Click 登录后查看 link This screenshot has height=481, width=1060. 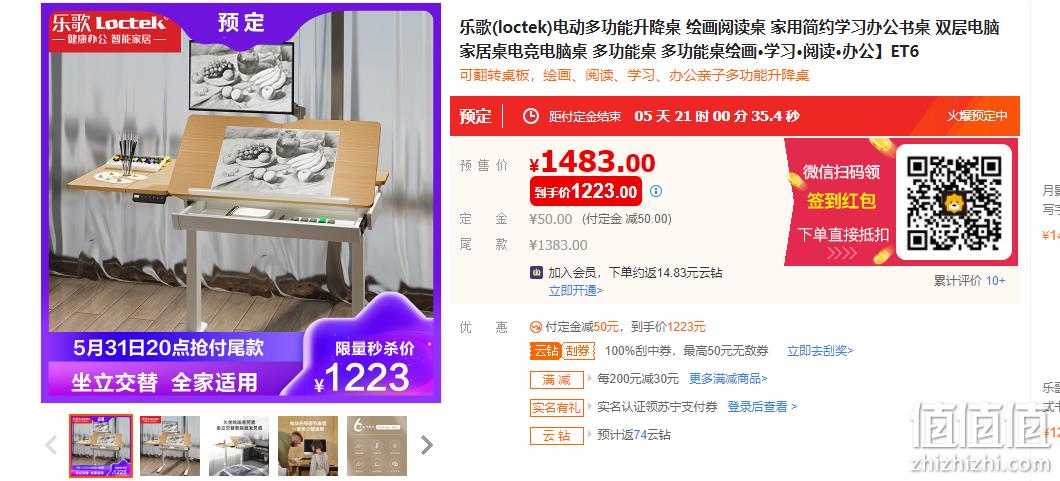tap(762, 407)
